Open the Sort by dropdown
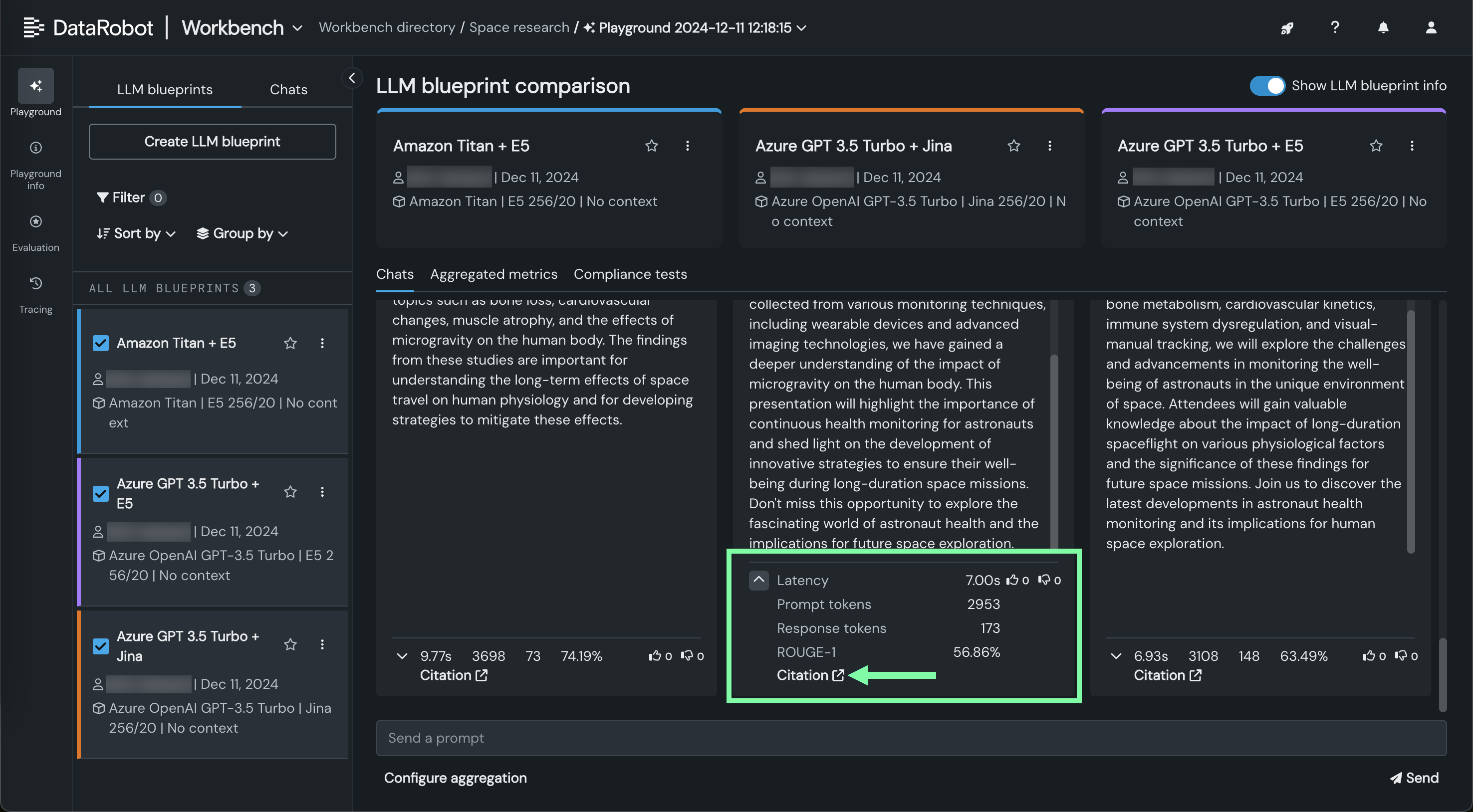The width and height of the screenshot is (1473, 812). click(x=136, y=233)
